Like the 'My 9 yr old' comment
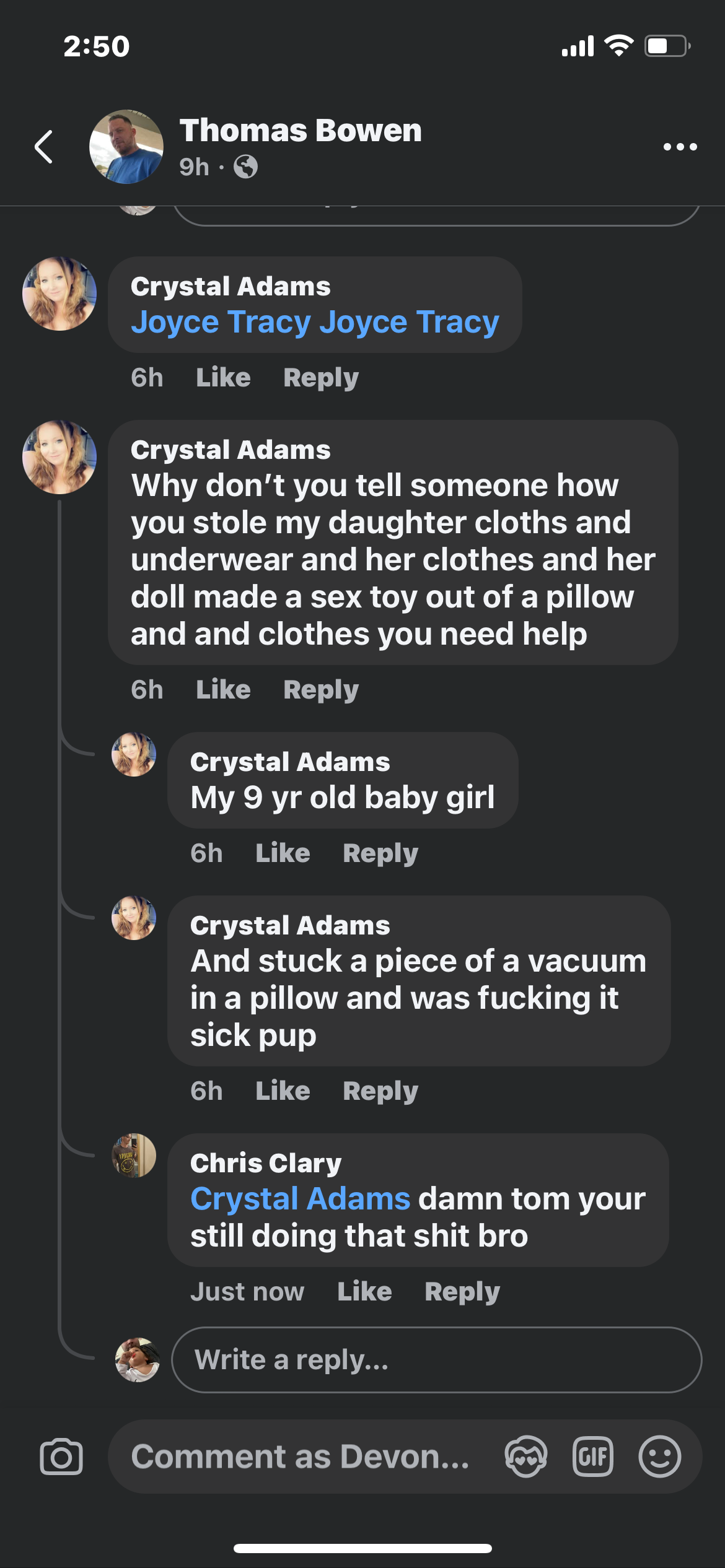This screenshot has width=725, height=1568. 283,853
